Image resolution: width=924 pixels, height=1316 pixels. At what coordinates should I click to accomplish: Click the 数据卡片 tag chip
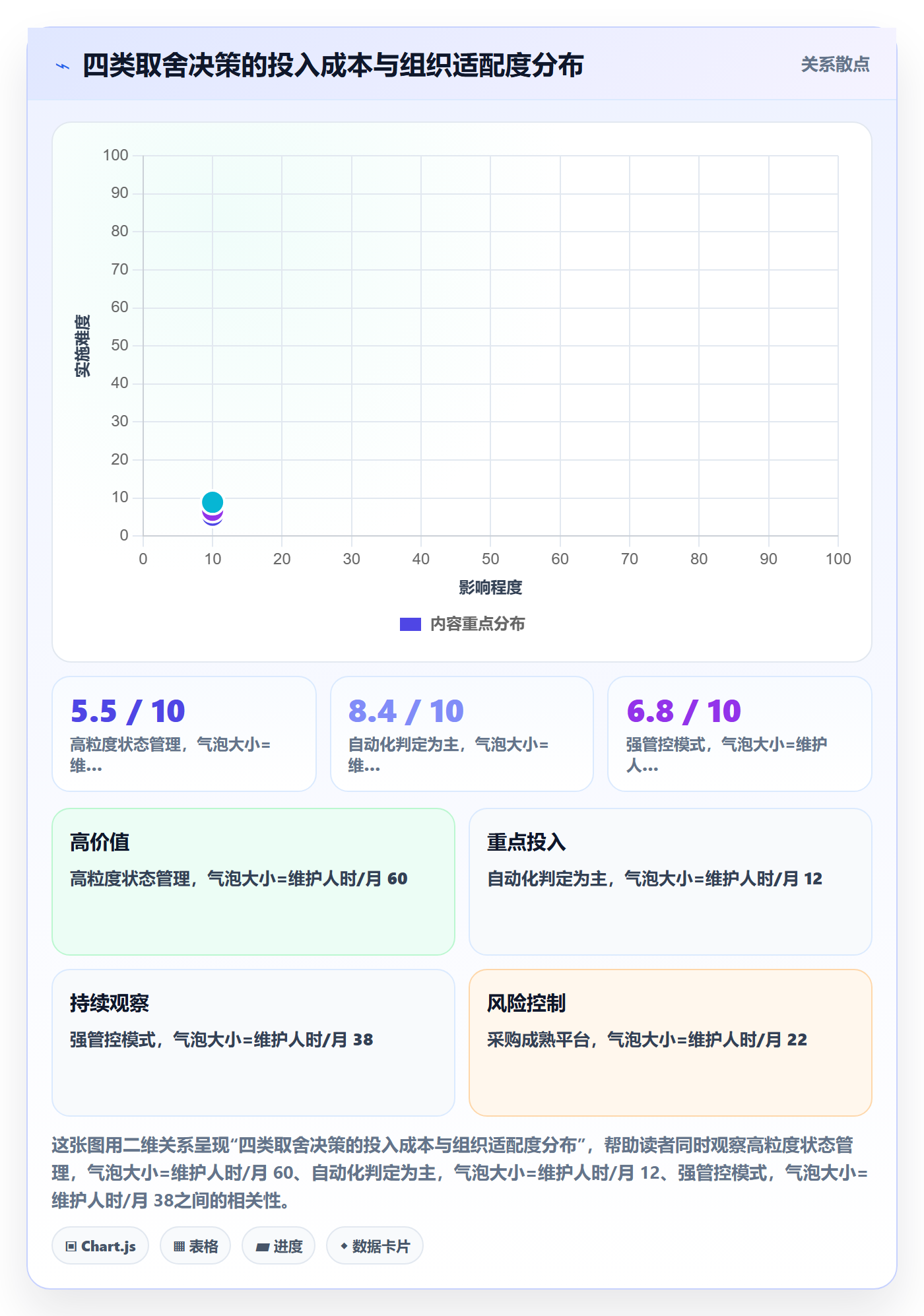(x=375, y=1246)
